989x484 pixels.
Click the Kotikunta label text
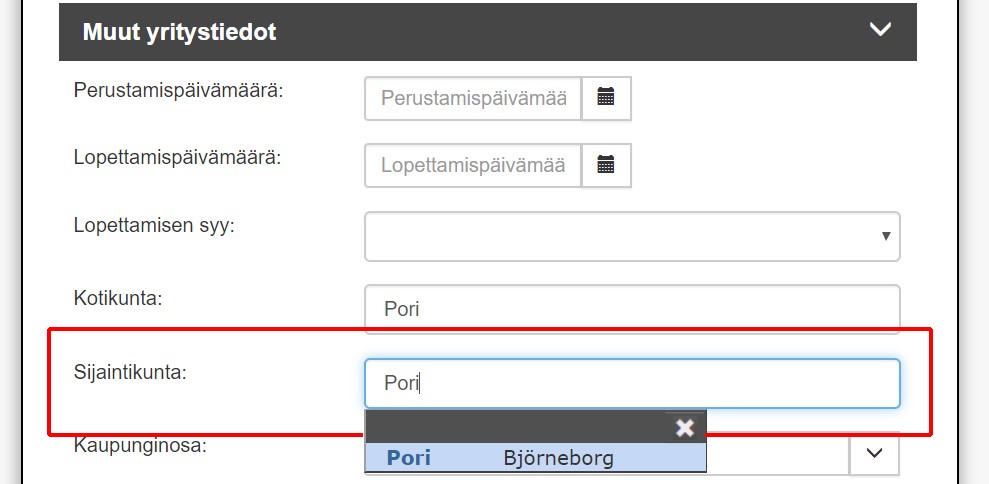(x=118, y=298)
